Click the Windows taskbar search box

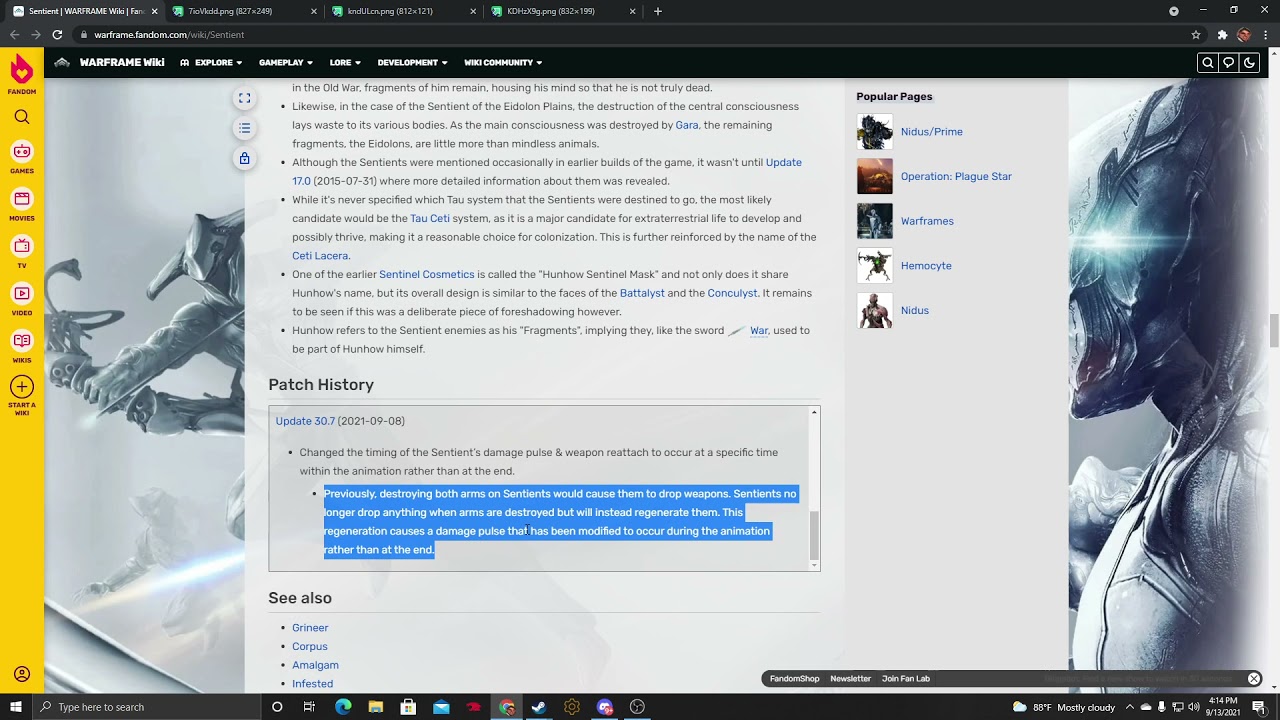click(147, 707)
